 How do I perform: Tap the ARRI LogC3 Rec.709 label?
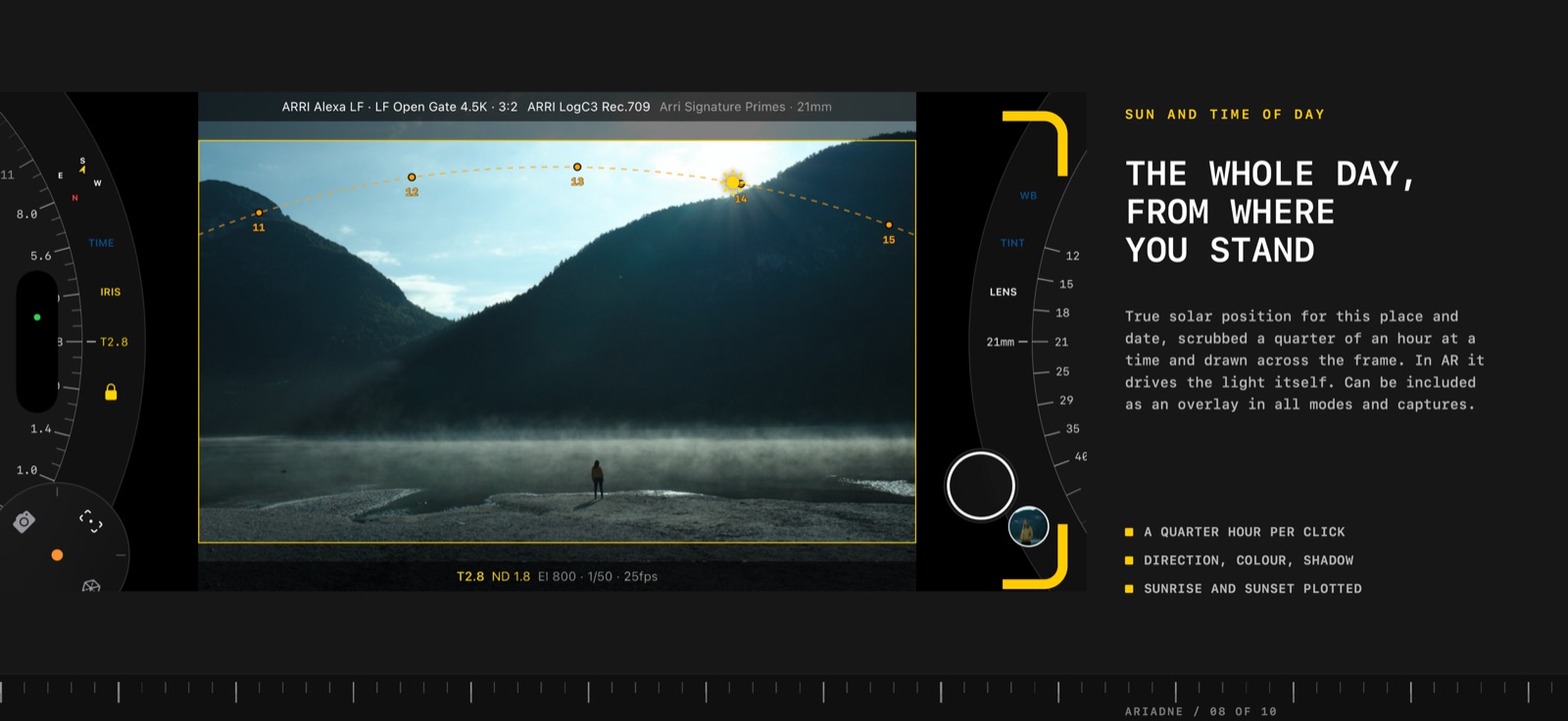(589, 107)
